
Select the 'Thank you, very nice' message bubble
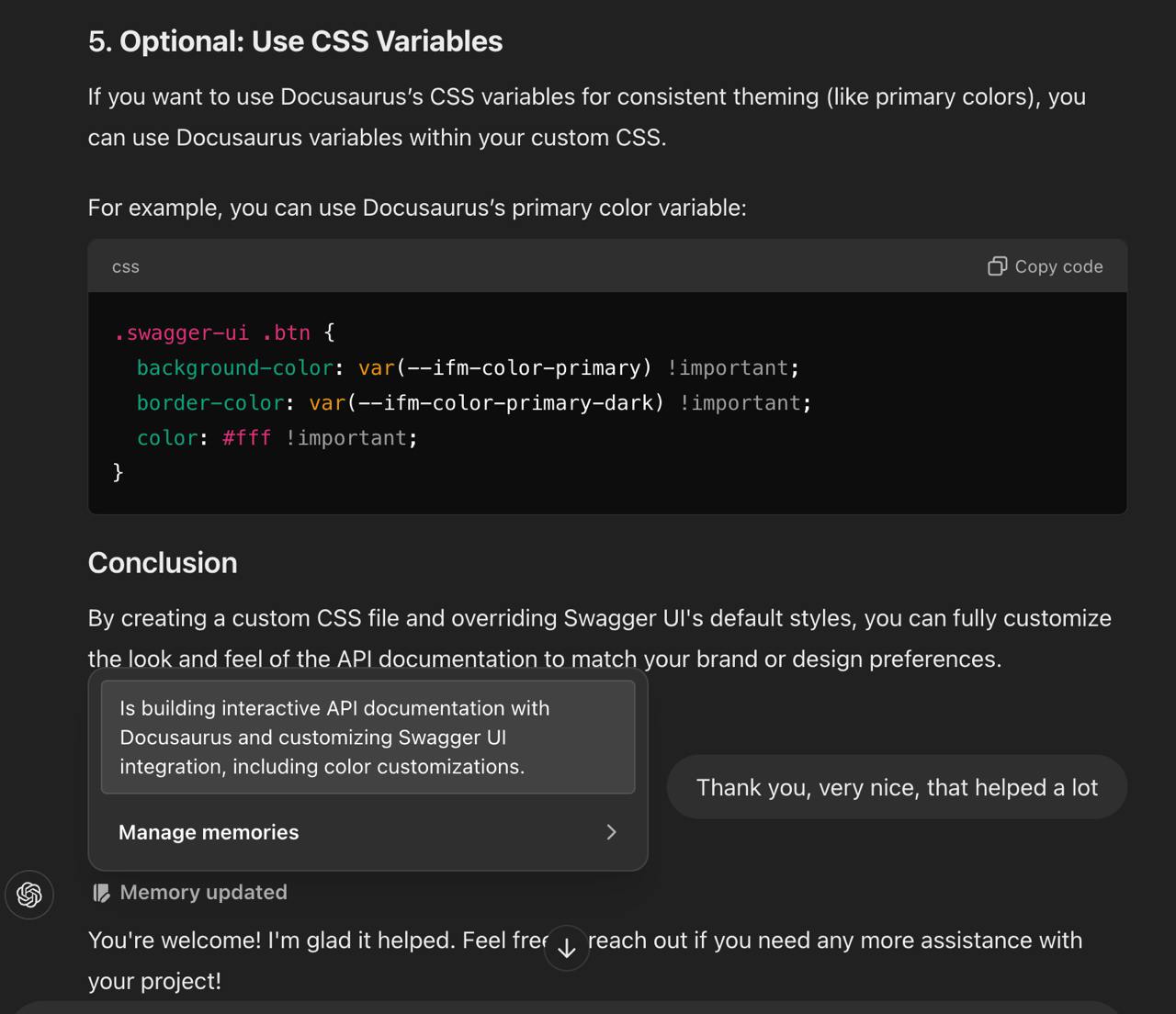click(x=896, y=787)
